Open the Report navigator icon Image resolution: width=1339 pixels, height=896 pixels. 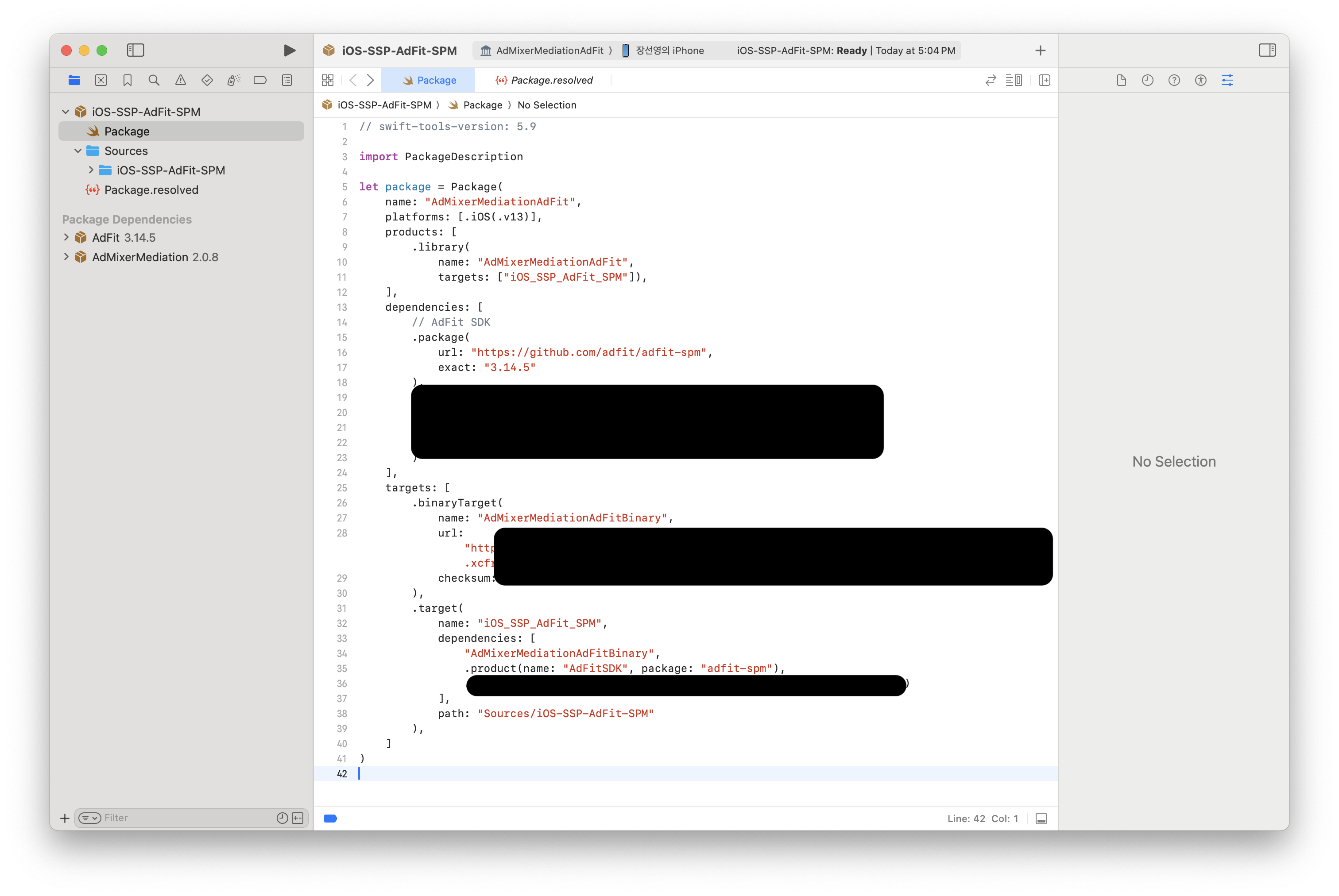287,80
